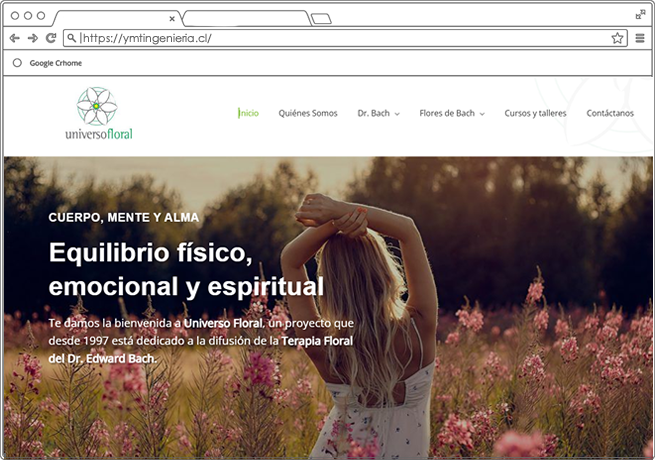Switch to the second browser tab
Viewport: 655px width, 460px height.
tap(246, 18)
